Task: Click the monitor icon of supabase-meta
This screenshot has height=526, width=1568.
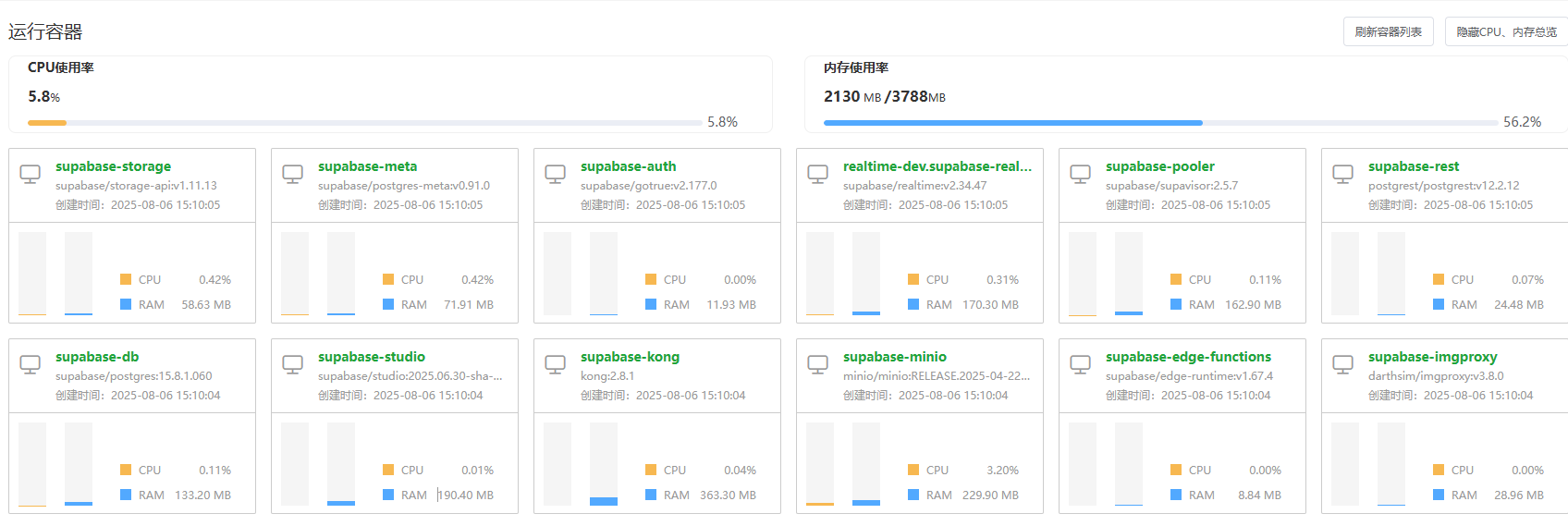Action: [293, 174]
